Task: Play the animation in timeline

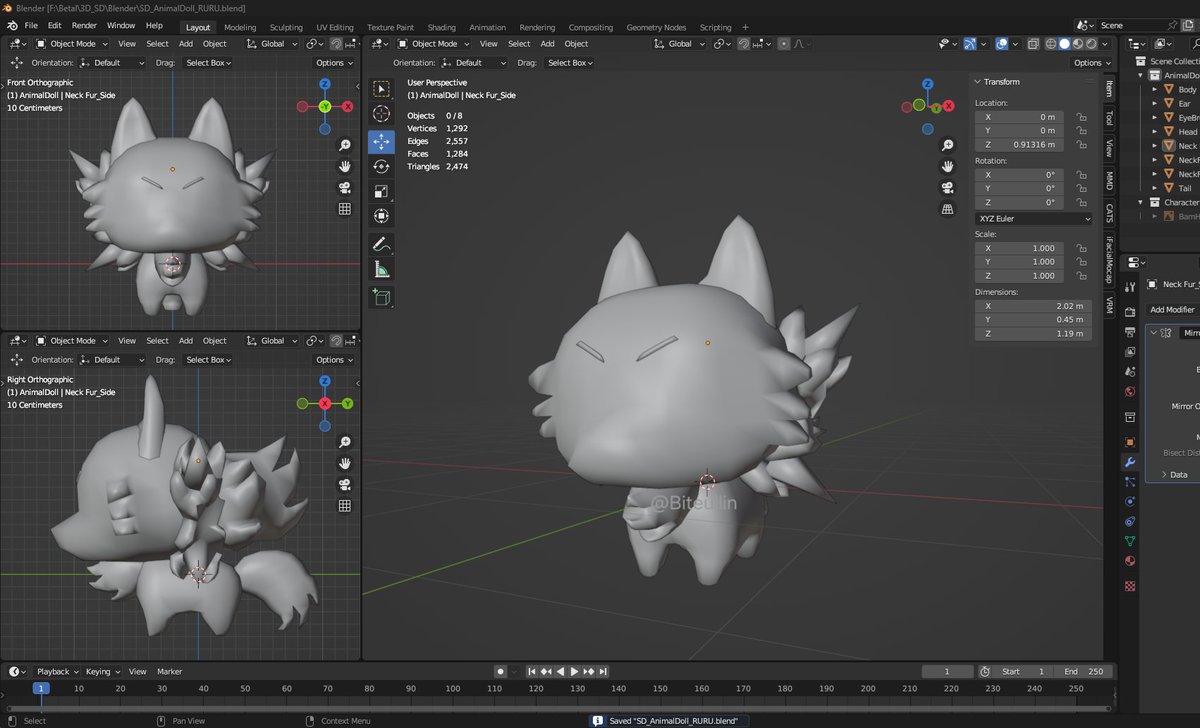Action: pyautogui.click(x=575, y=671)
